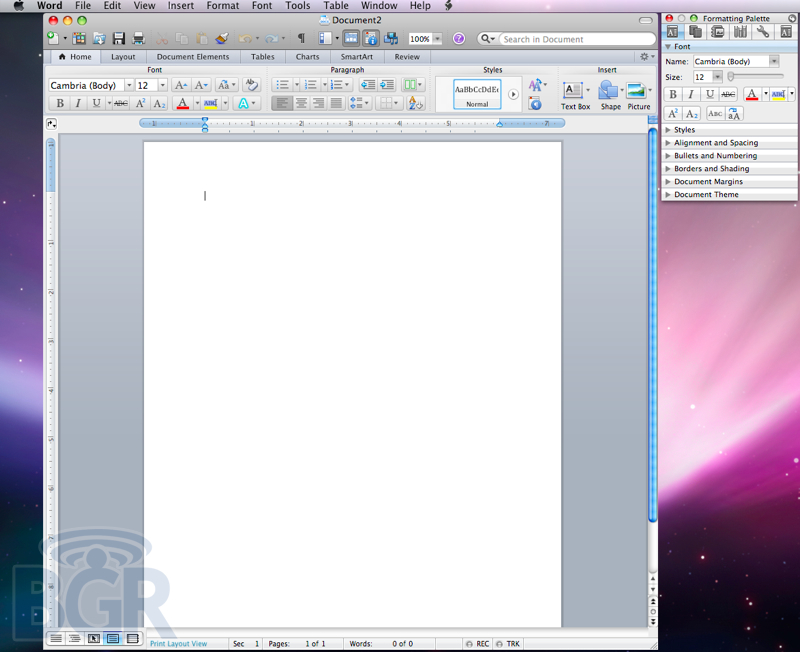The width and height of the screenshot is (800, 652).
Task: Switch to the Document Elements tab
Action: pos(192,57)
